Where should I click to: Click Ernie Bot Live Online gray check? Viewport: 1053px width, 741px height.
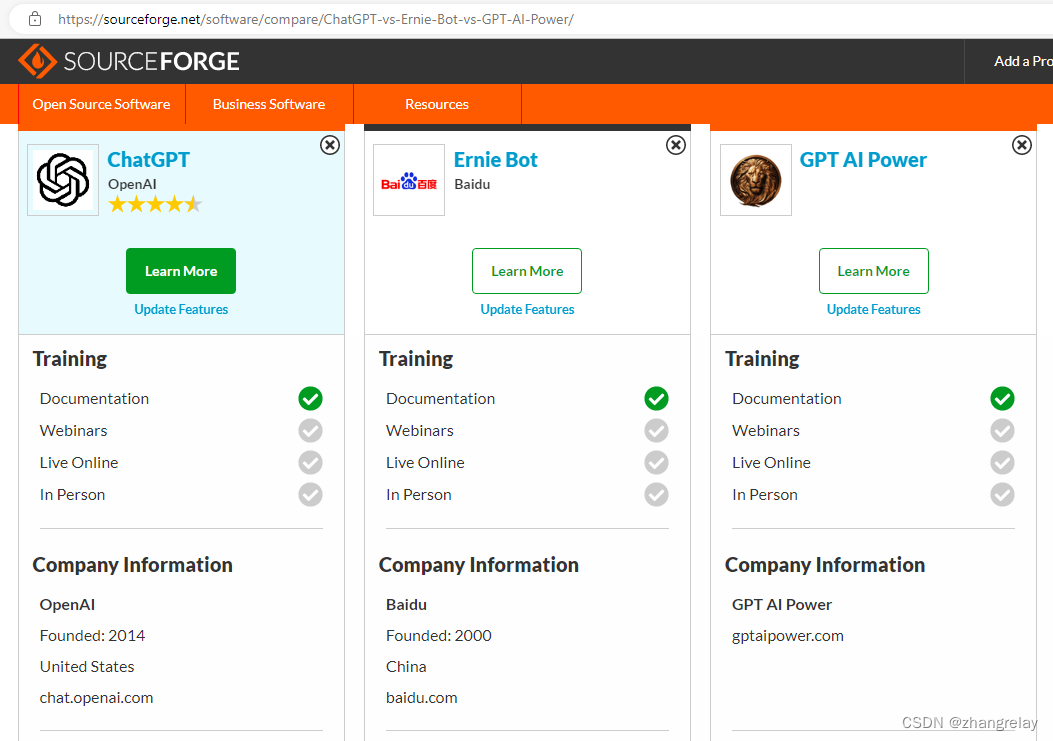656,463
